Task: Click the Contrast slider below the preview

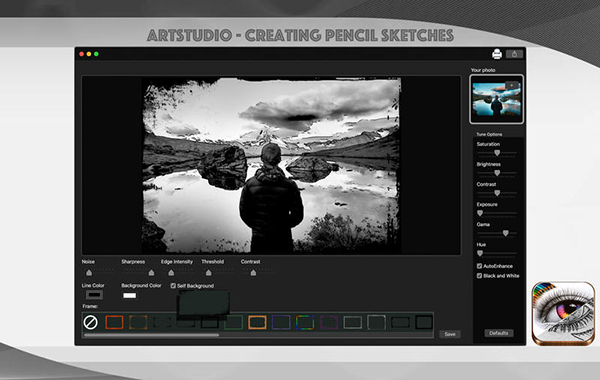Action: (253, 272)
